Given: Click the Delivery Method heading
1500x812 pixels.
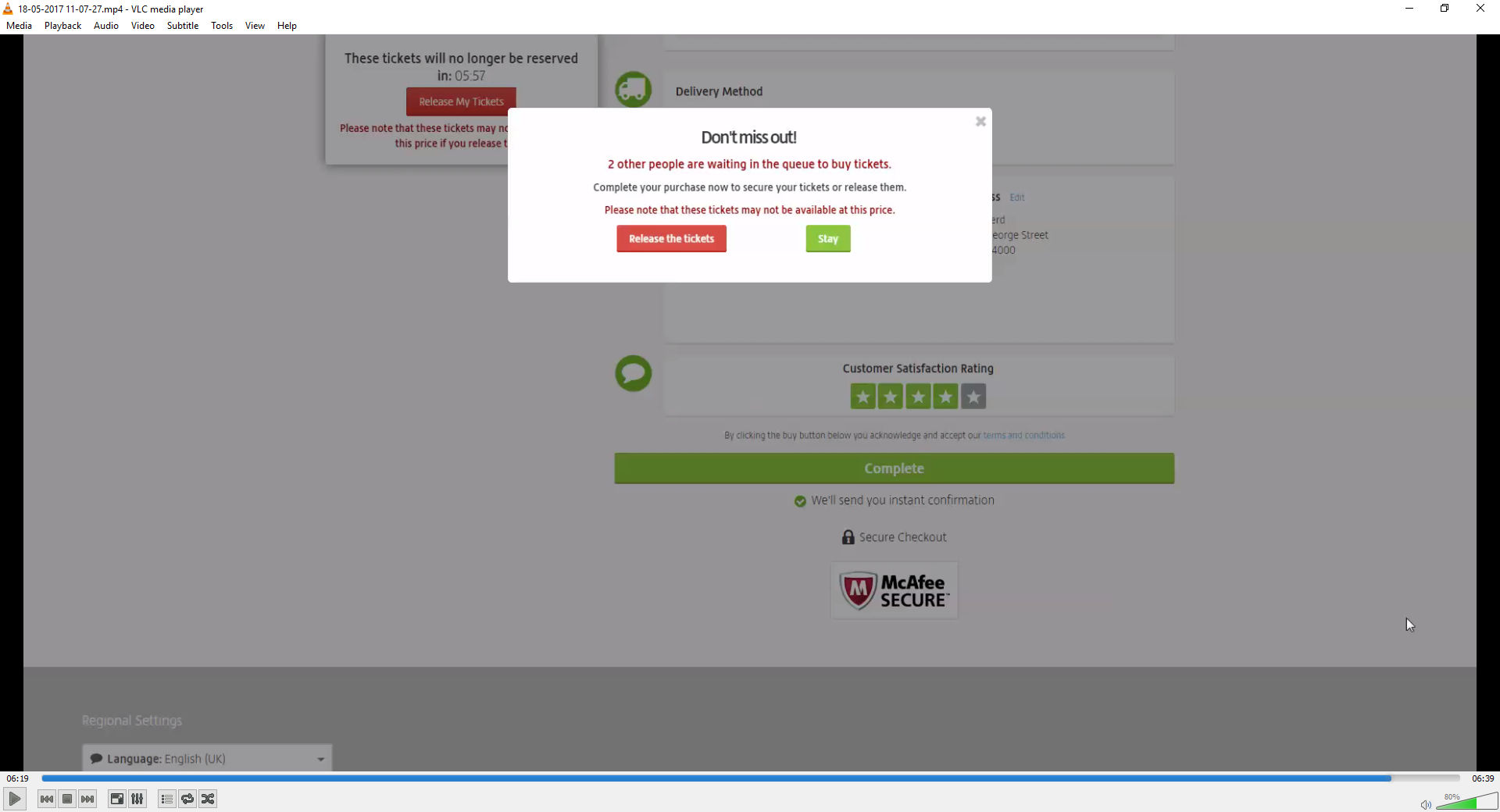Looking at the screenshot, I should 719,91.
